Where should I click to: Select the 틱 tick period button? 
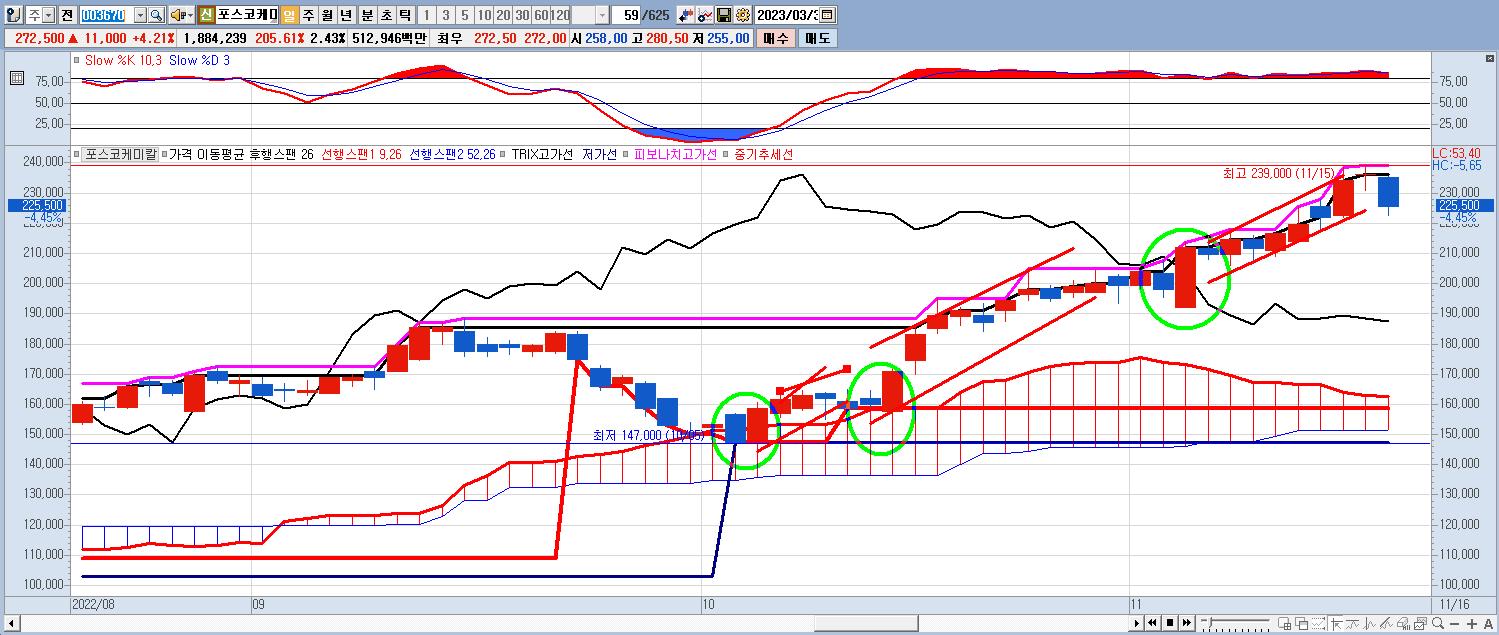[405, 15]
